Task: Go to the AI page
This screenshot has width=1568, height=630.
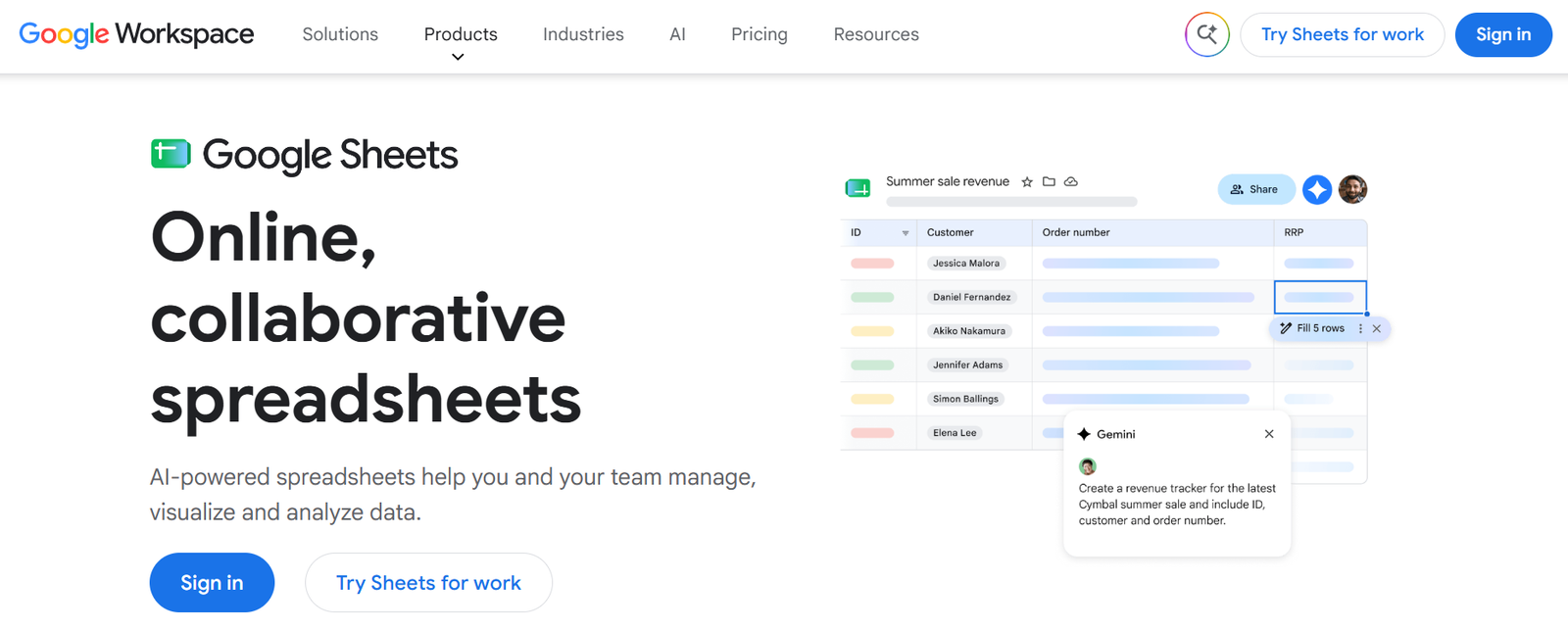Action: pyautogui.click(x=677, y=34)
